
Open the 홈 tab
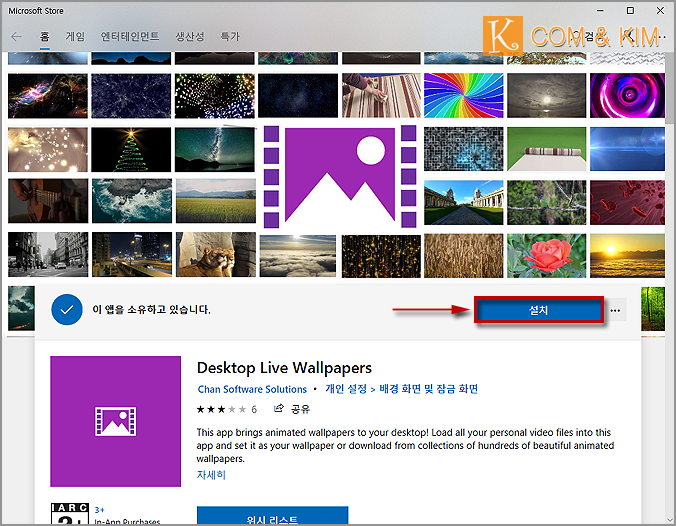click(45, 37)
